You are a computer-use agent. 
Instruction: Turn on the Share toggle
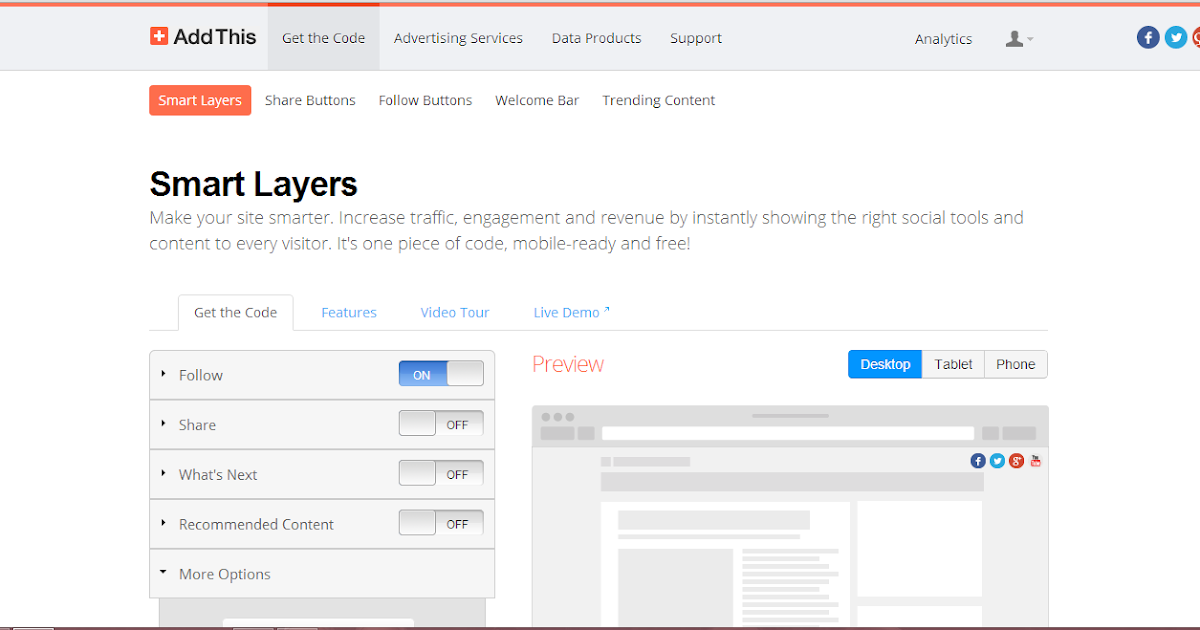[x=441, y=424]
